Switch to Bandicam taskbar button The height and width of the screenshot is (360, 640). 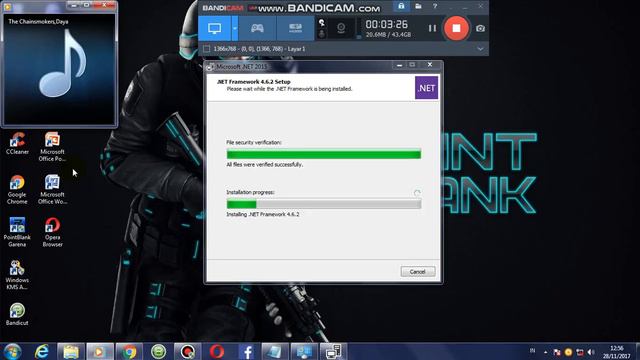click(187, 351)
